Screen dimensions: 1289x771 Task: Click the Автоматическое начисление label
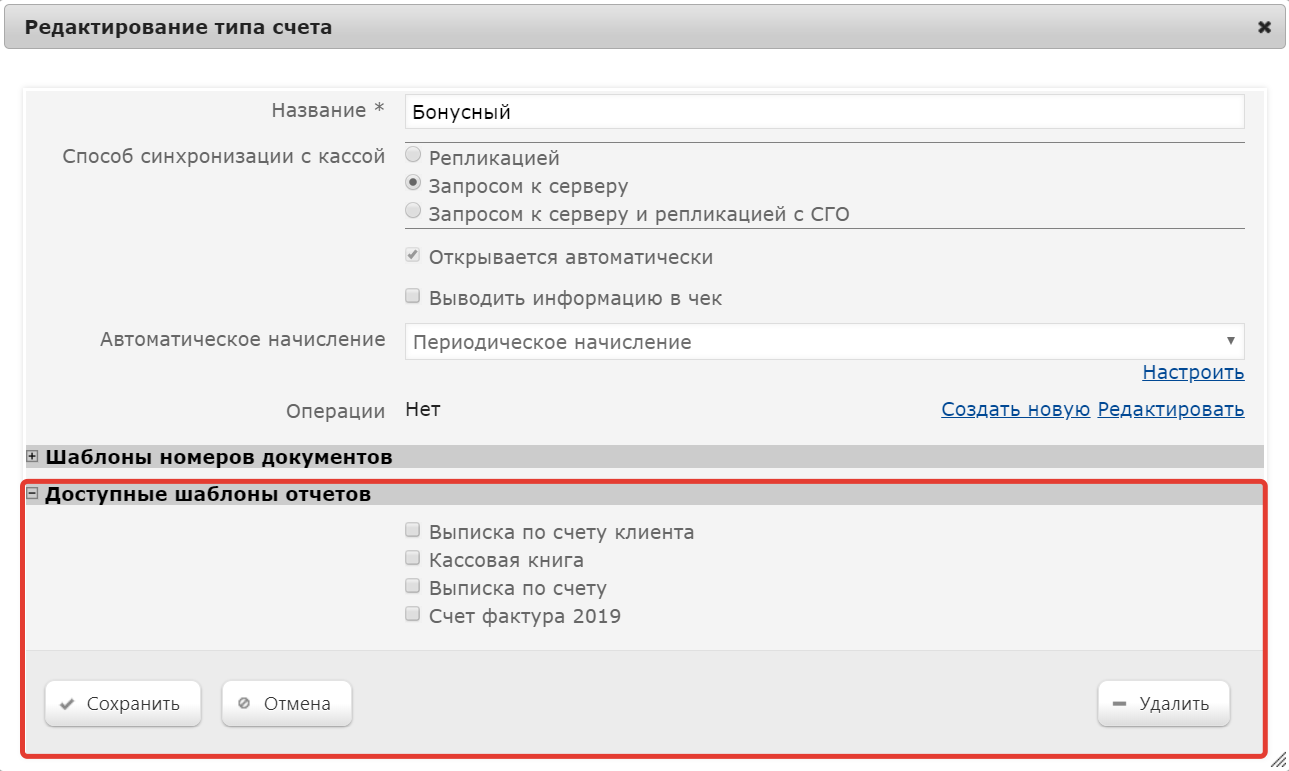pos(243,339)
